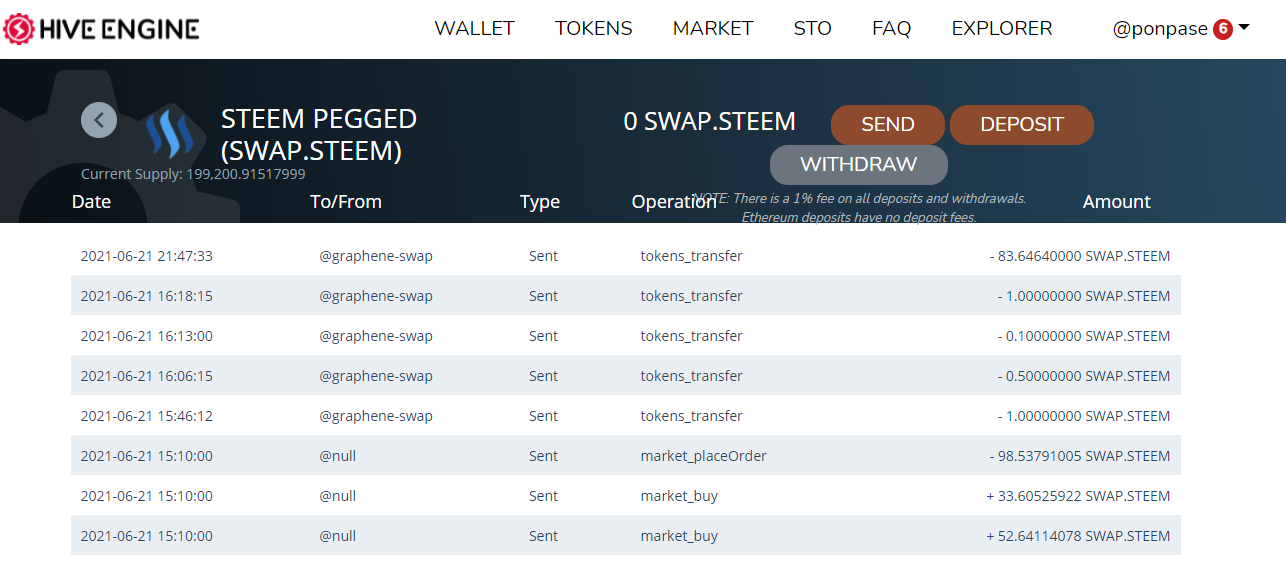Click the Amount column header
The width and height of the screenshot is (1286, 566).
[1117, 202]
